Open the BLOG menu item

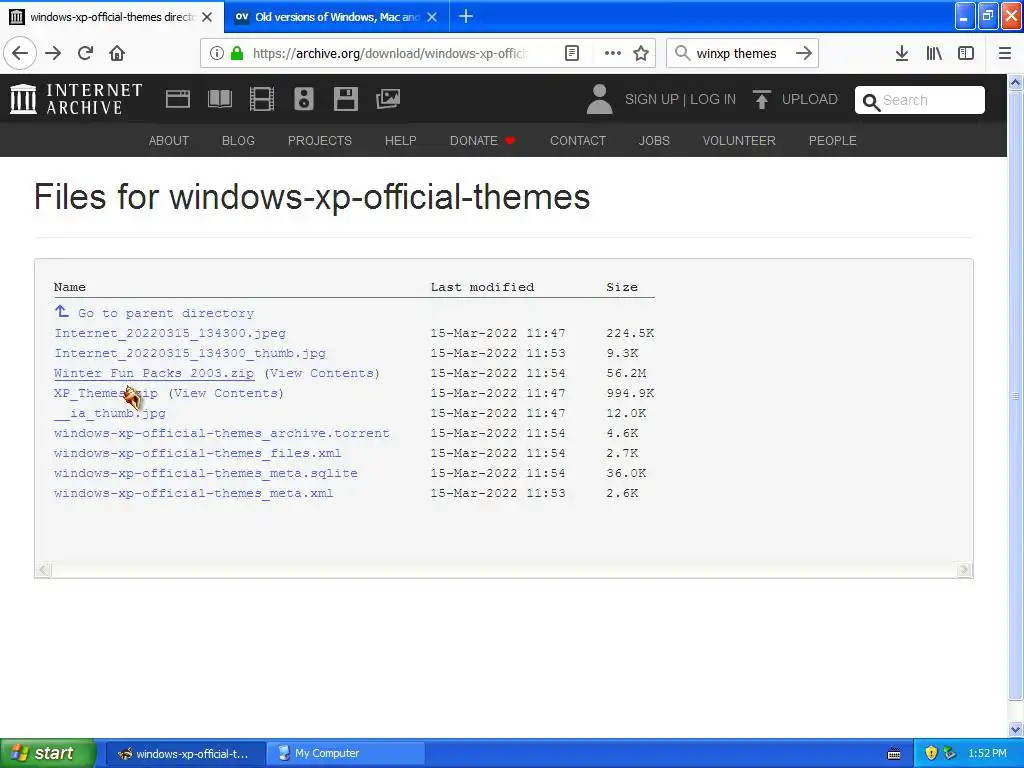[238, 140]
